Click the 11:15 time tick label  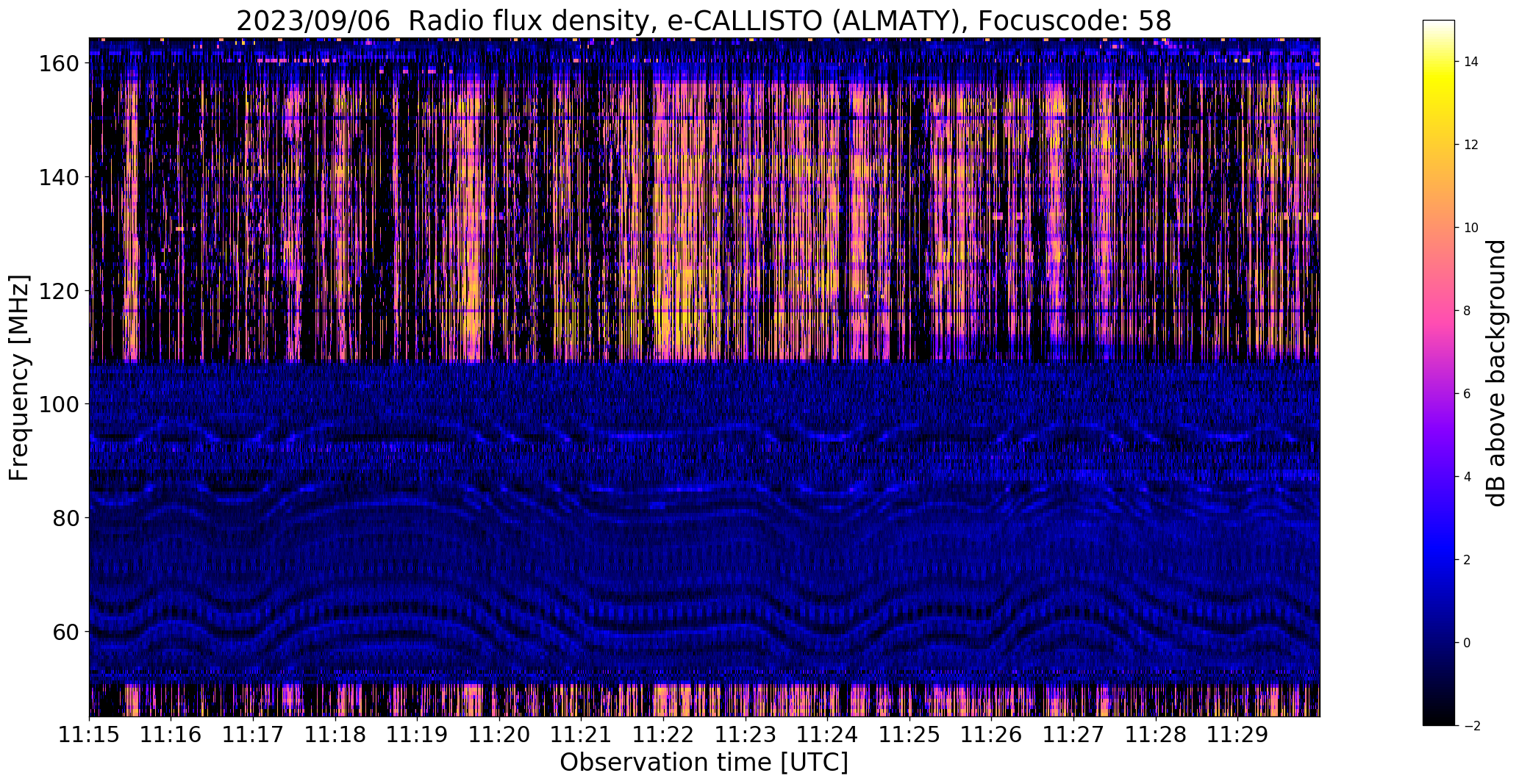pyautogui.click(x=89, y=735)
